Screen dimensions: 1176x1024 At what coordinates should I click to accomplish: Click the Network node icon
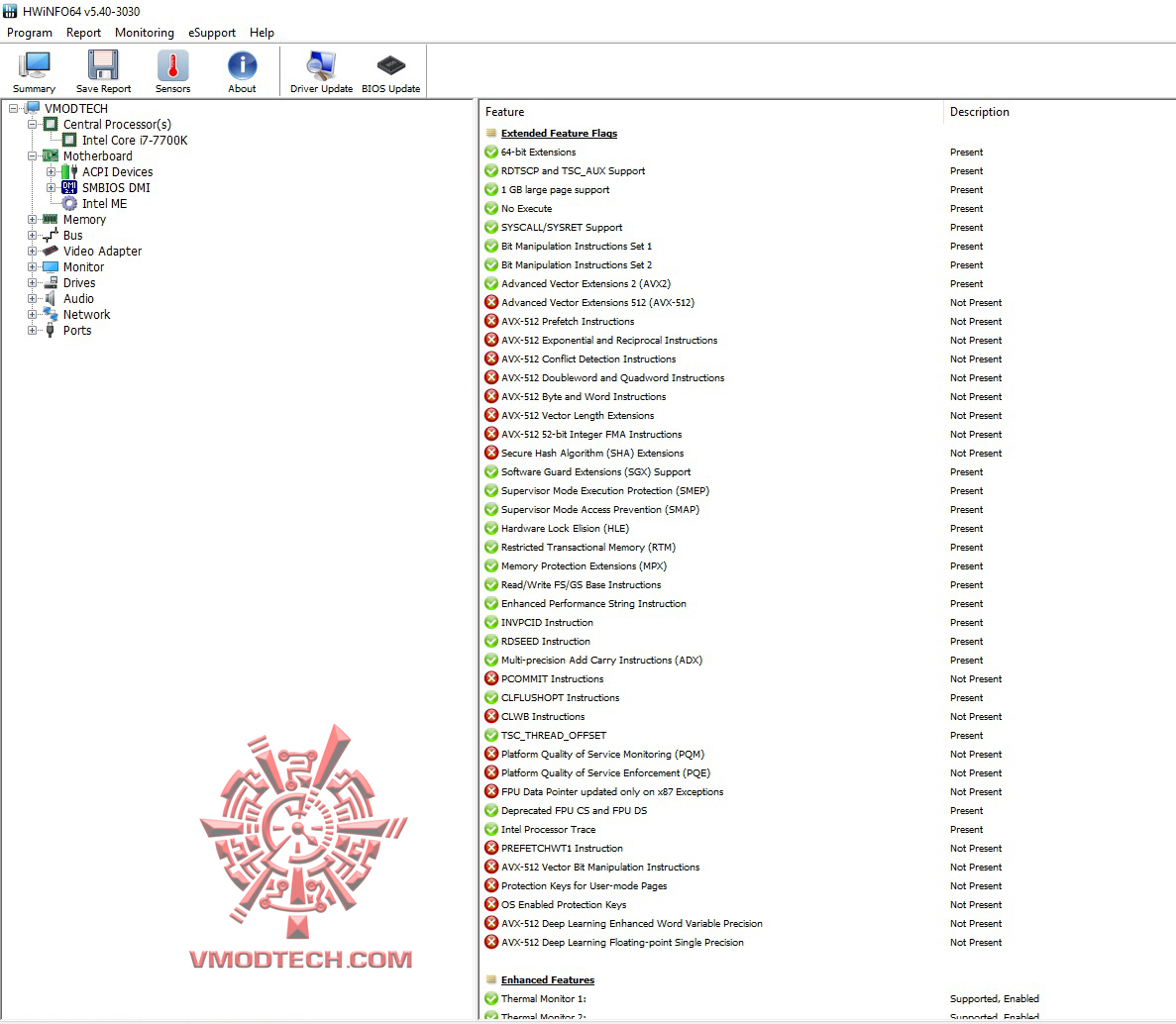point(51,314)
